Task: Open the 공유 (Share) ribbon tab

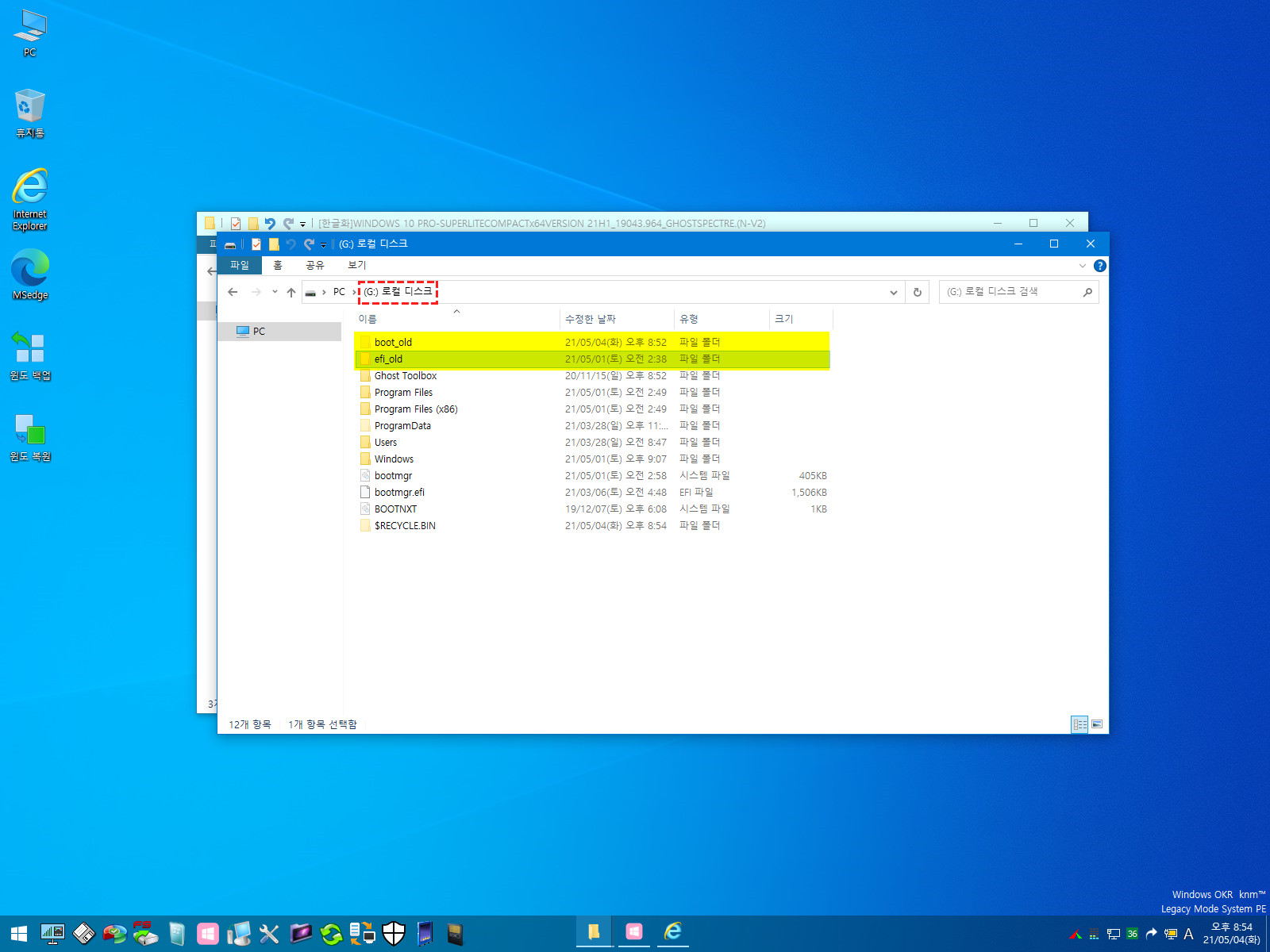Action: pyautogui.click(x=315, y=265)
